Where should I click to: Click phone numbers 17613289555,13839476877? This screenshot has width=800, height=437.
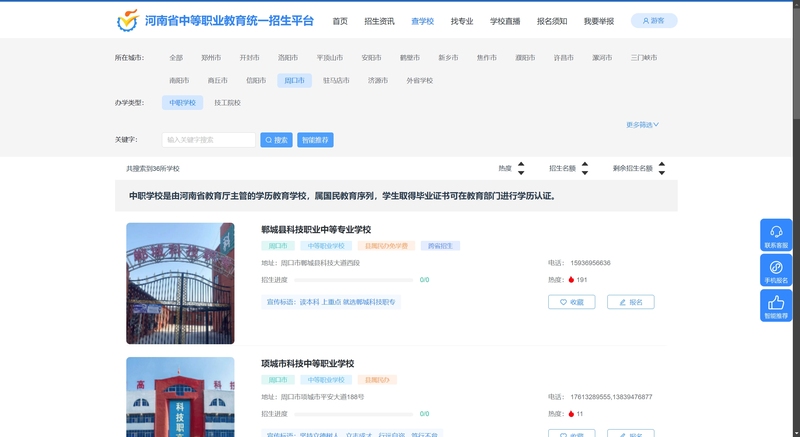(611, 397)
